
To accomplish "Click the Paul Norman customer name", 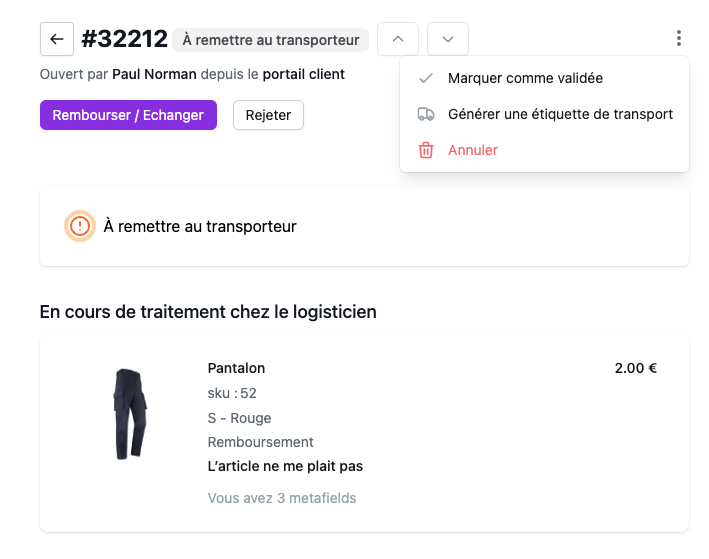I will click(154, 74).
